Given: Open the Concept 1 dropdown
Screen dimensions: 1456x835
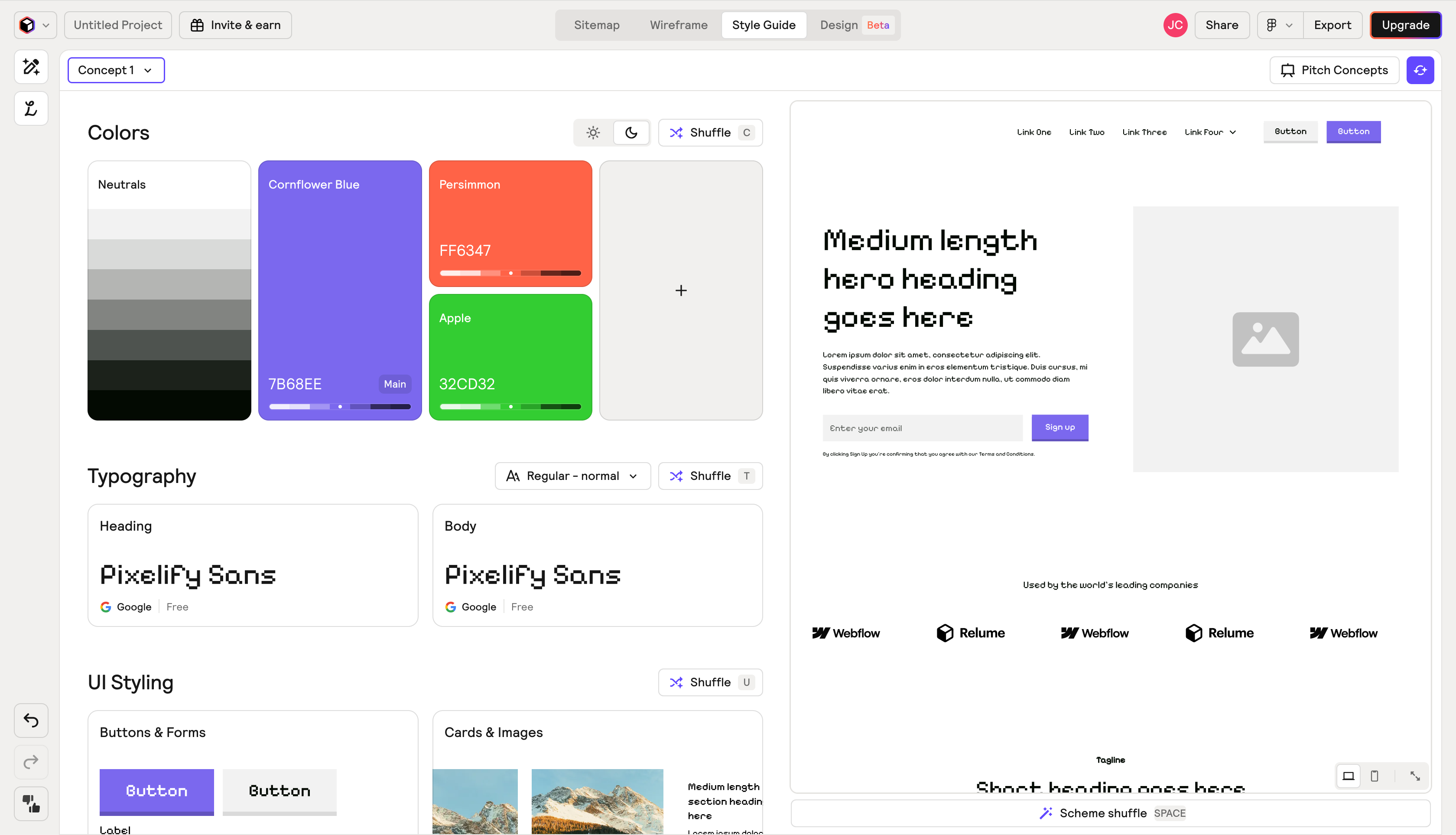Looking at the screenshot, I should [x=117, y=70].
